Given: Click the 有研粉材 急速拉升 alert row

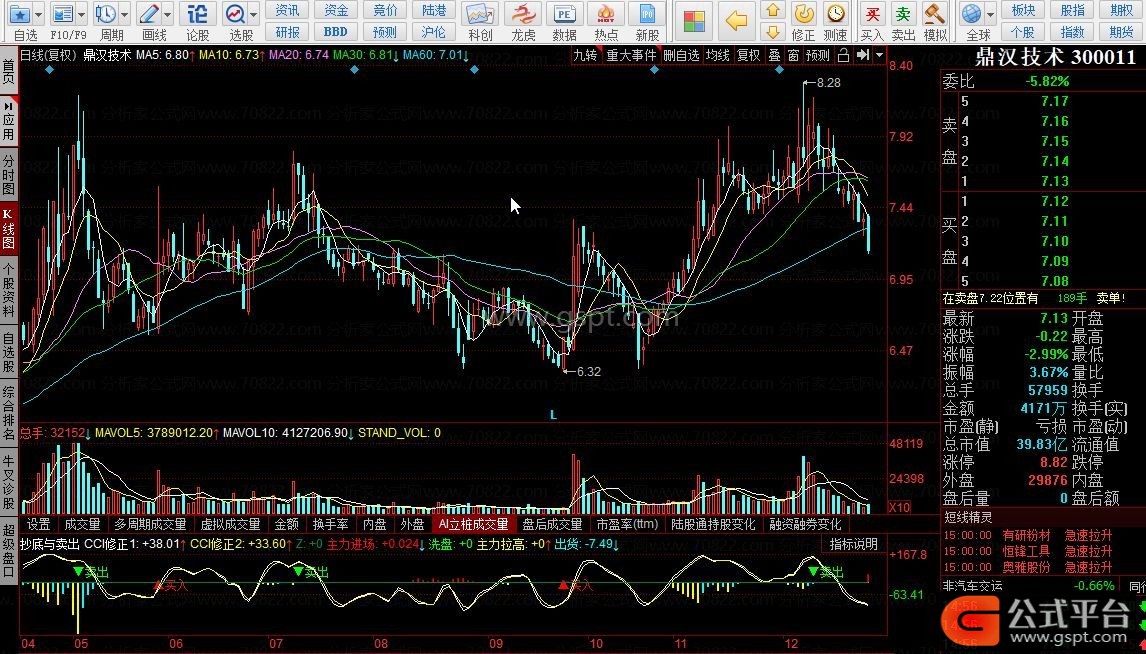Looking at the screenshot, I should click(x=1028, y=535).
